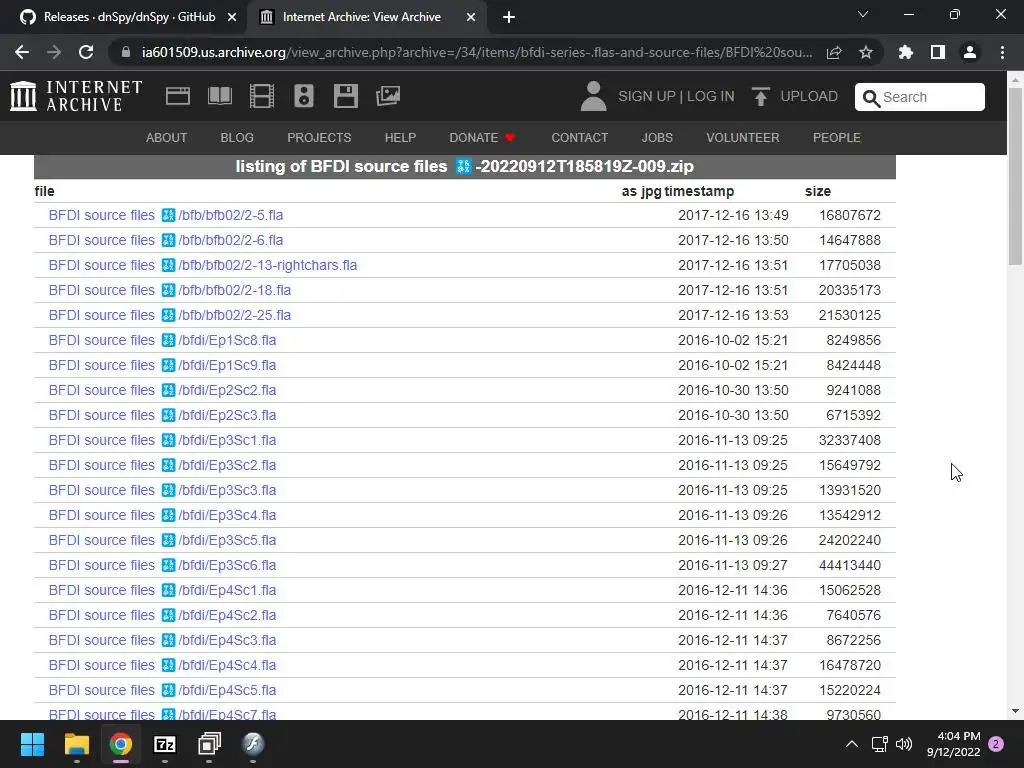Open the BLOG menu item
This screenshot has width=1024, height=768.
[237, 138]
